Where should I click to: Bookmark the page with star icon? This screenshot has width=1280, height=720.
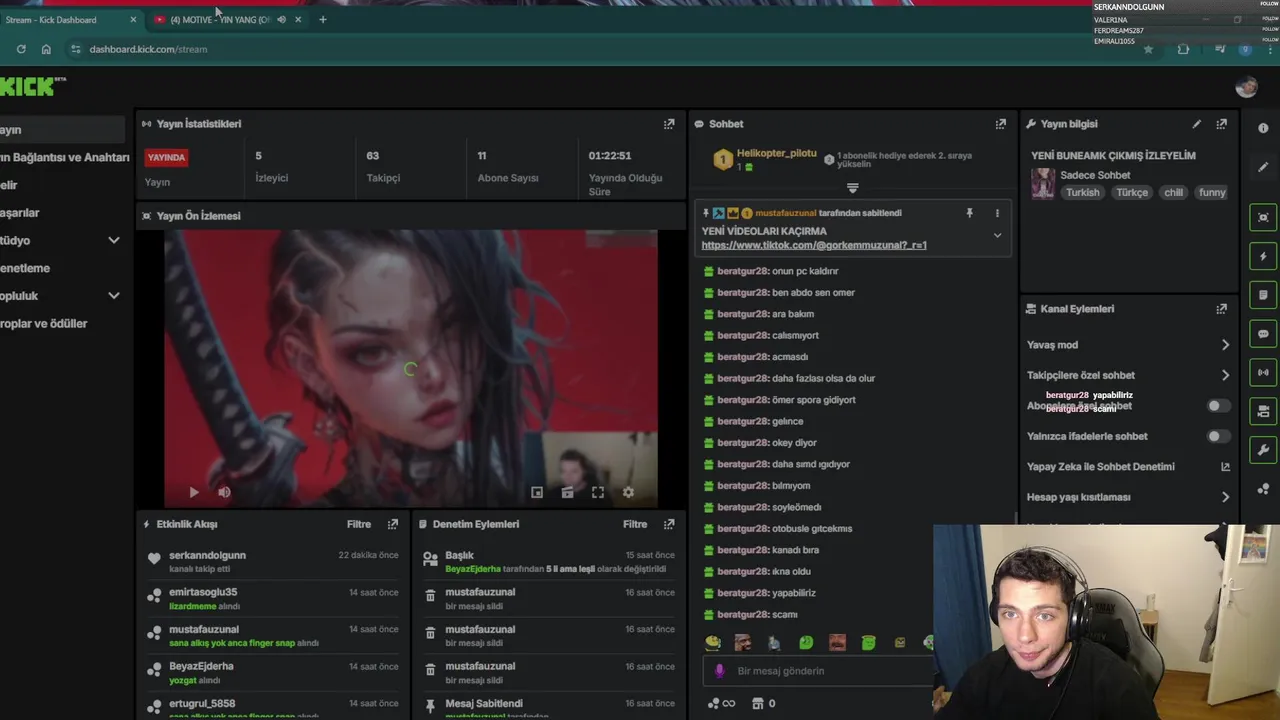pos(1148,49)
